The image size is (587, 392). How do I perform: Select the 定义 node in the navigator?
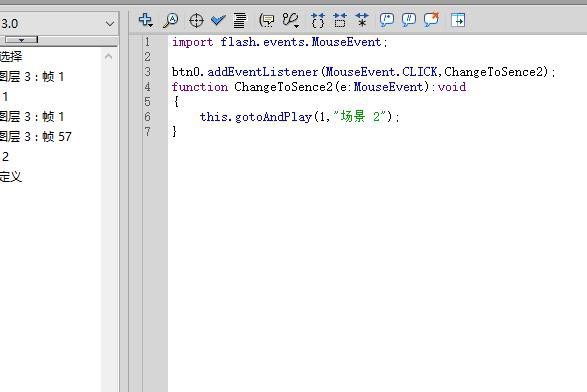11,176
